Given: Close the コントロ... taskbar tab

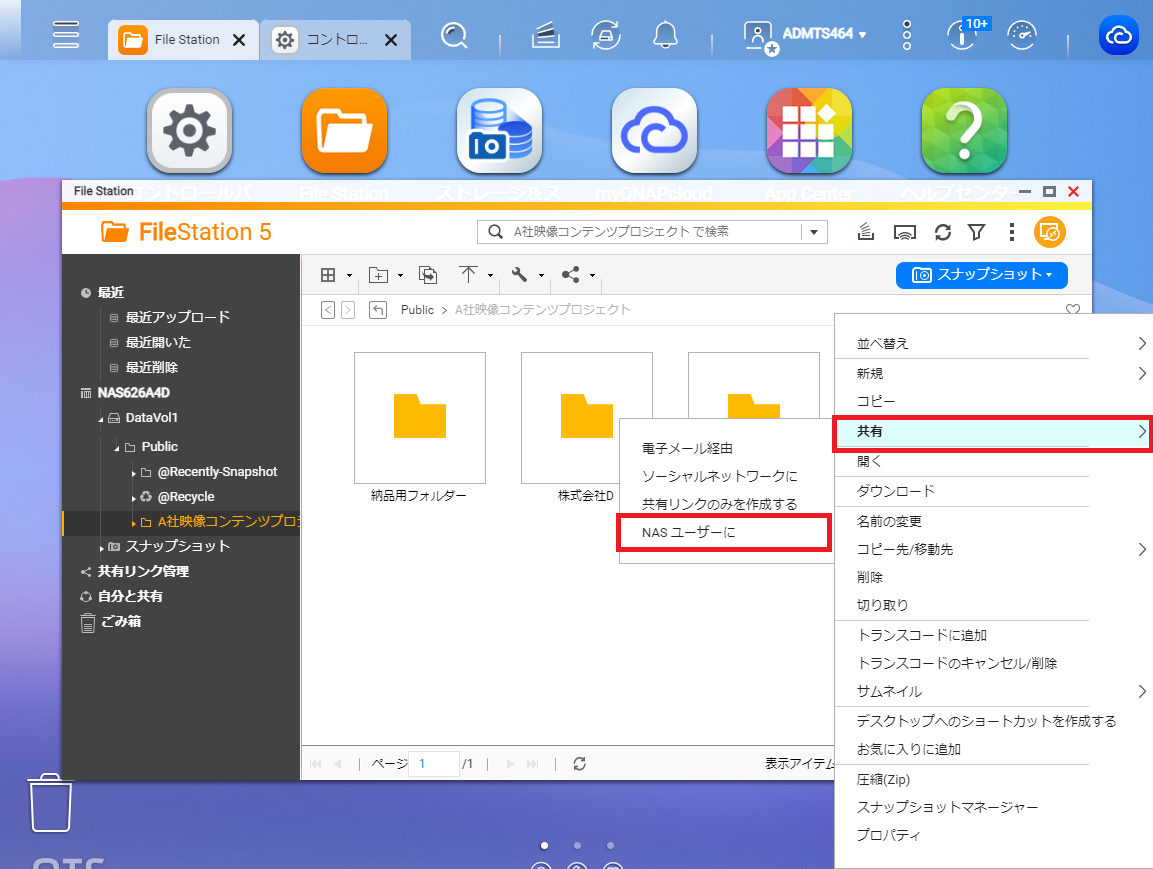Looking at the screenshot, I should pos(391,40).
